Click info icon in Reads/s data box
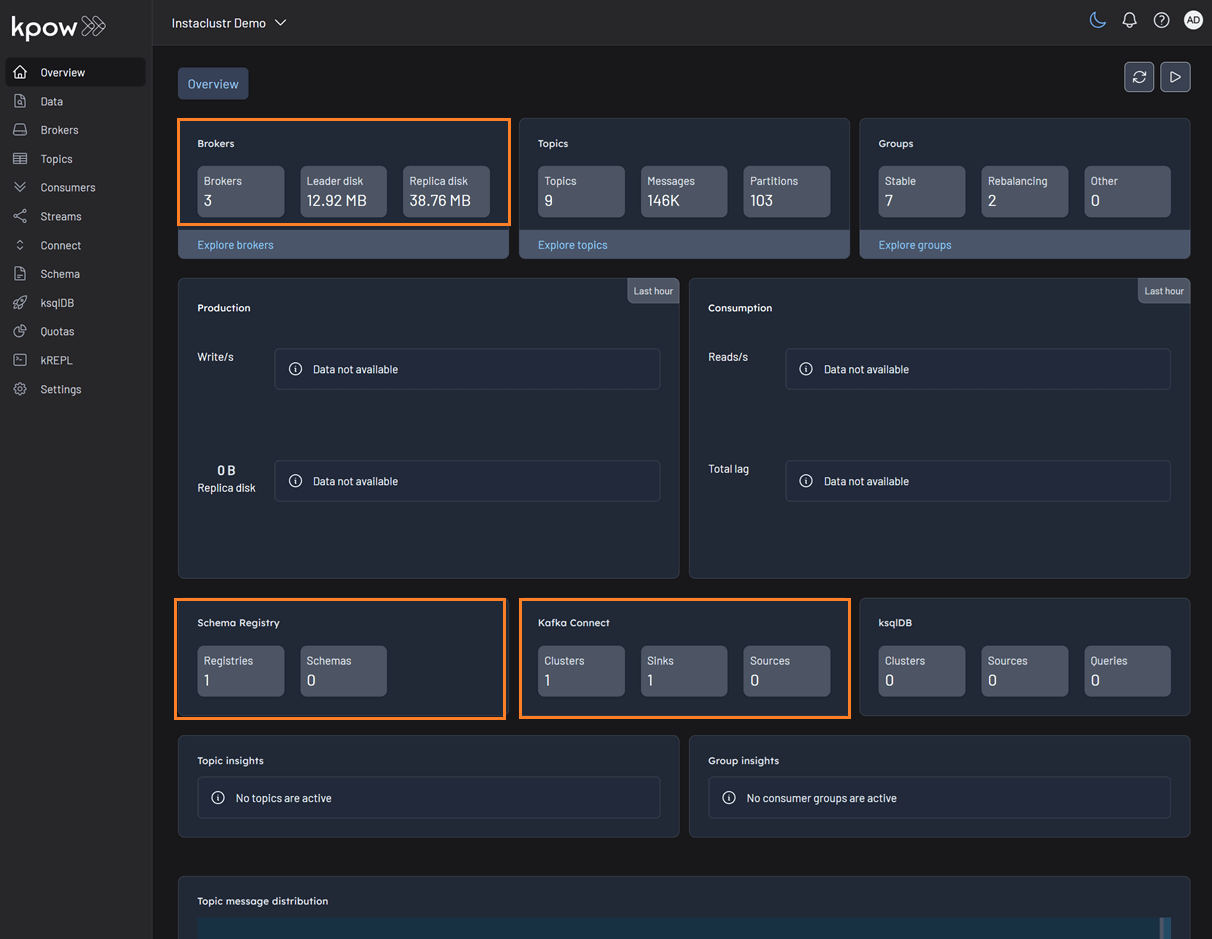 point(806,369)
